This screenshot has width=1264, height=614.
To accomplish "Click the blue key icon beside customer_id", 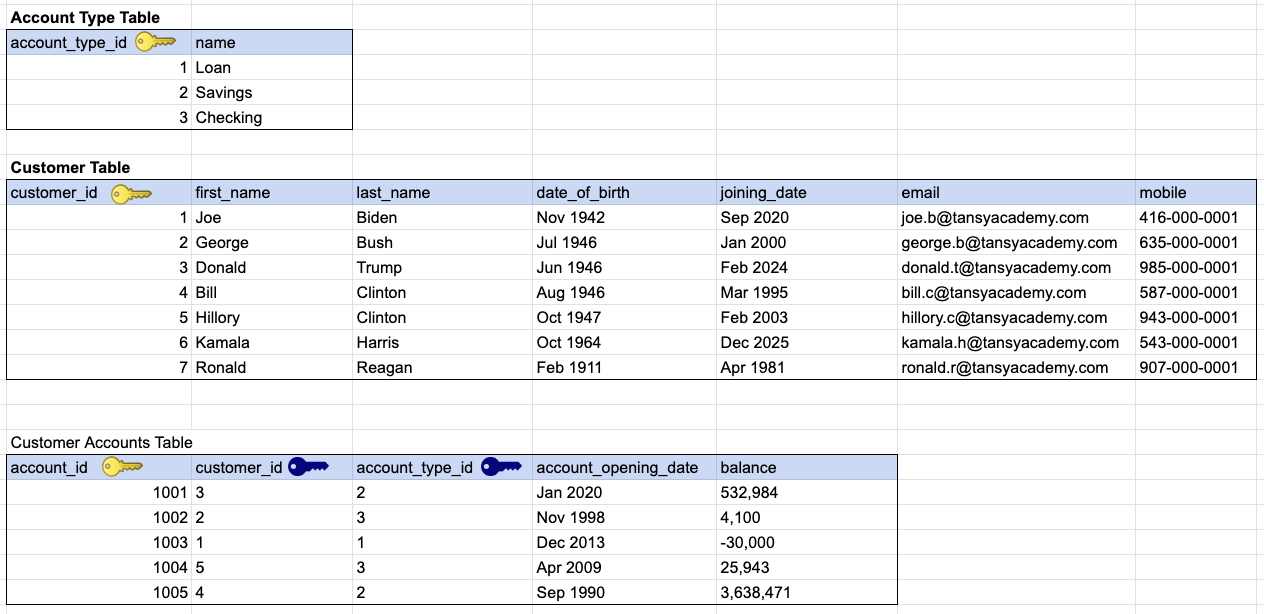I will [x=308, y=467].
